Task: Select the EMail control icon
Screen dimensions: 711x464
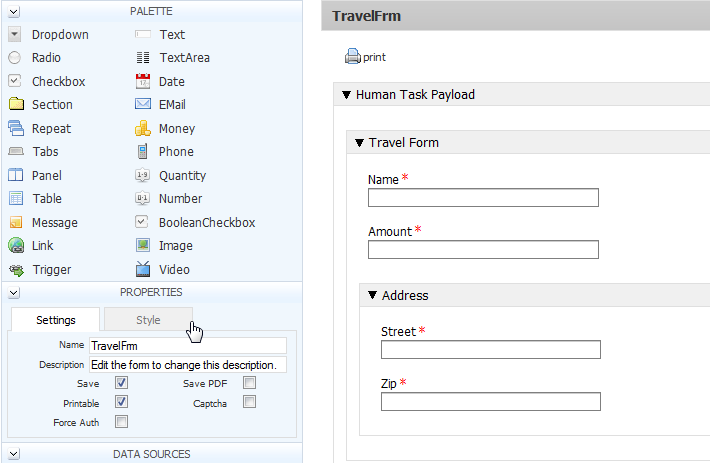Action: point(143,105)
